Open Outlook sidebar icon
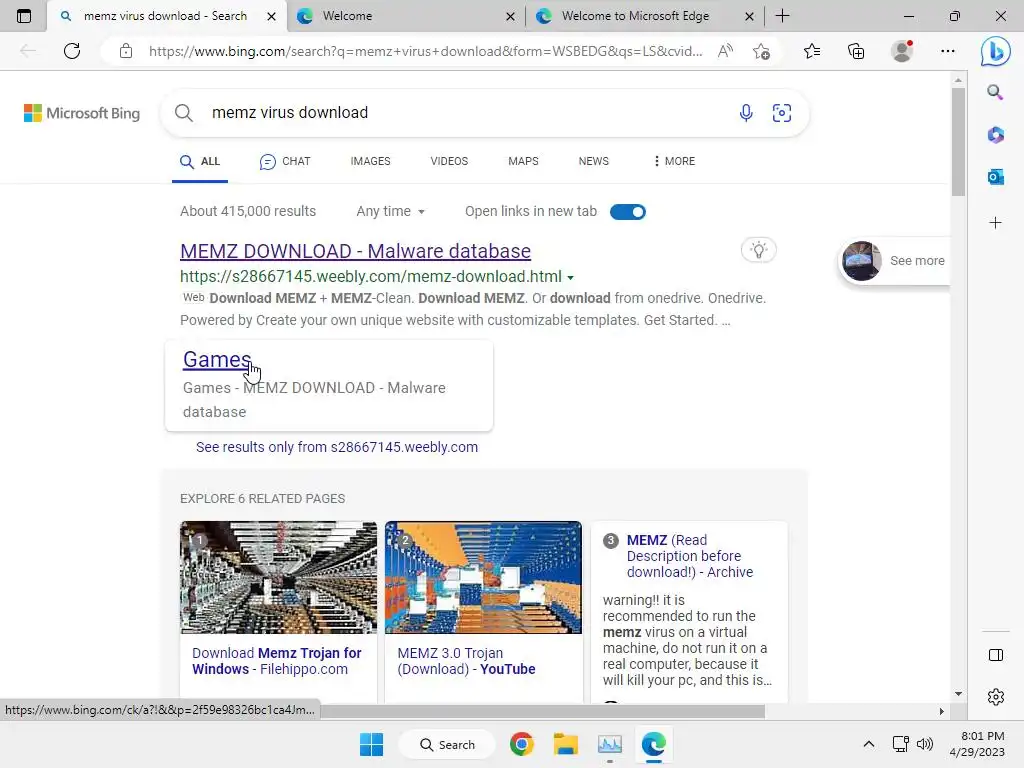Viewport: 1024px width, 768px height. (x=995, y=176)
